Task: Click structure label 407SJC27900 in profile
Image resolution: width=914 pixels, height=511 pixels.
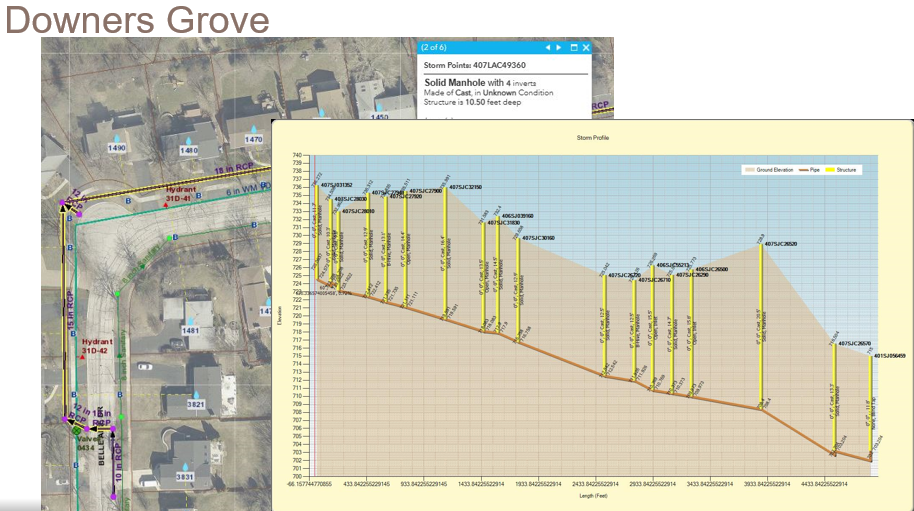Action: click(426, 191)
